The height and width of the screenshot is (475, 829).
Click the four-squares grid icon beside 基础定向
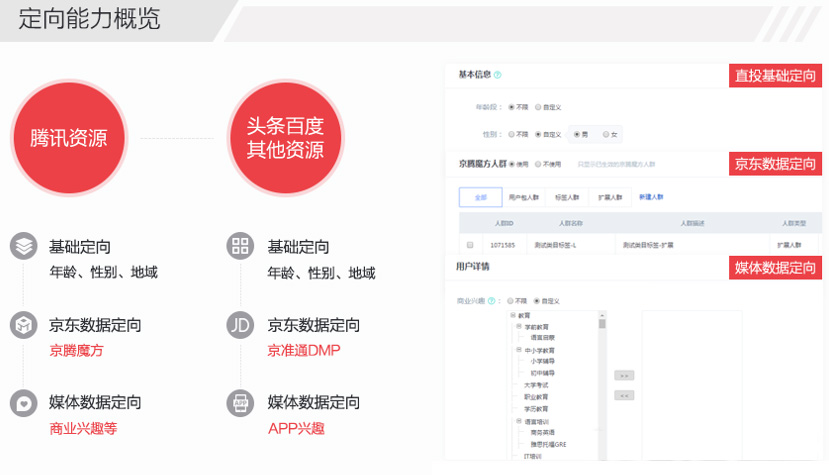click(x=241, y=246)
